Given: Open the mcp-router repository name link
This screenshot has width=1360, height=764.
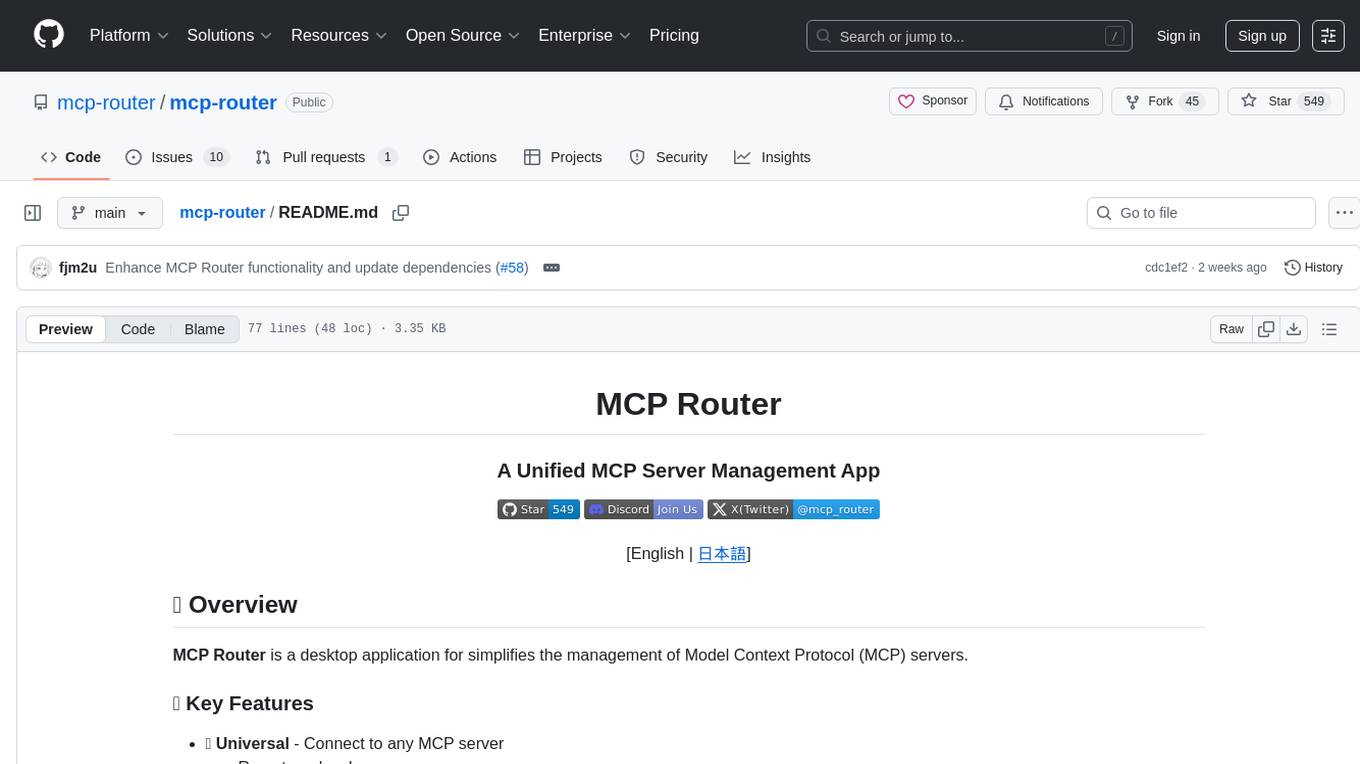Looking at the screenshot, I should tap(223, 102).
